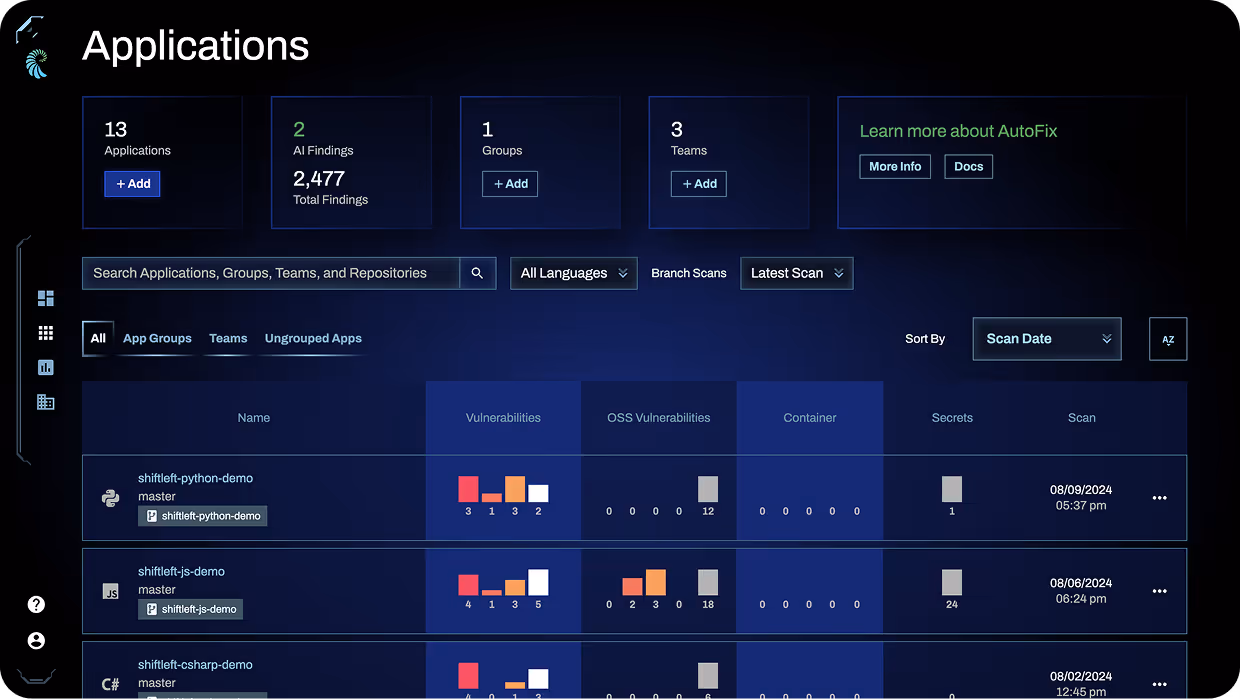Open the ellipsis actions menu for shiftleft-python-demo
The height and width of the screenshot is (699, 1240).
(1159, 497)
